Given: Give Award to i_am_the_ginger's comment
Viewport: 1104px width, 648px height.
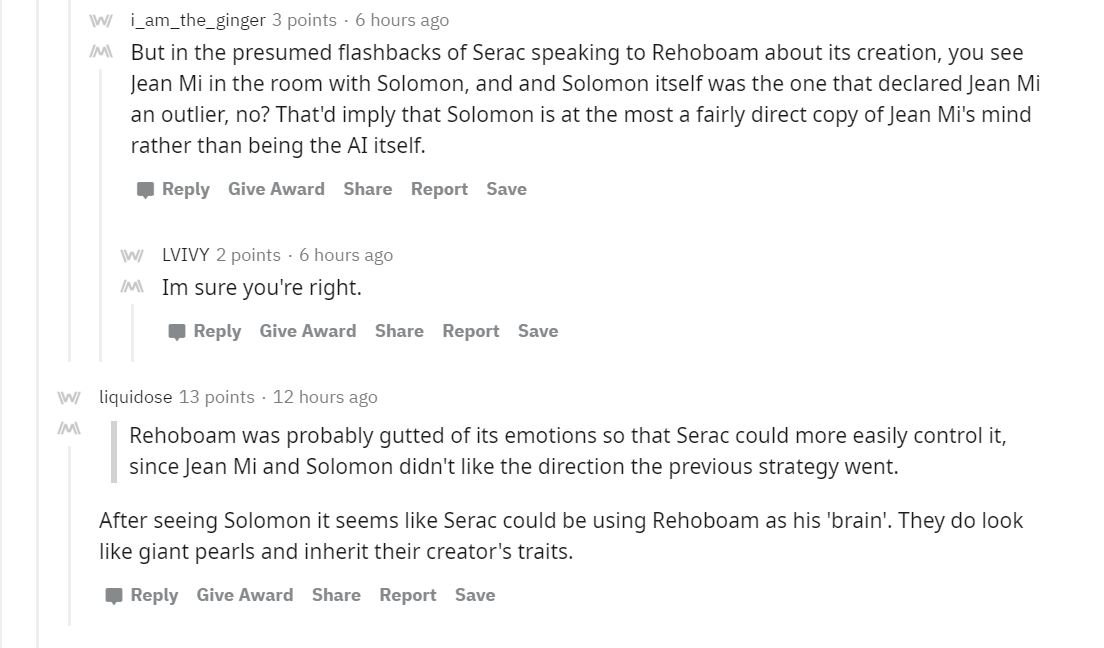Looking at the screenshot, I should [x=276, y=189].
